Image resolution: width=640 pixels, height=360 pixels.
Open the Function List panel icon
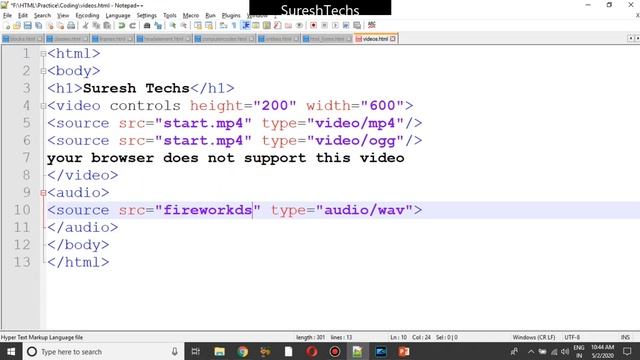click(x=278, y=26)
